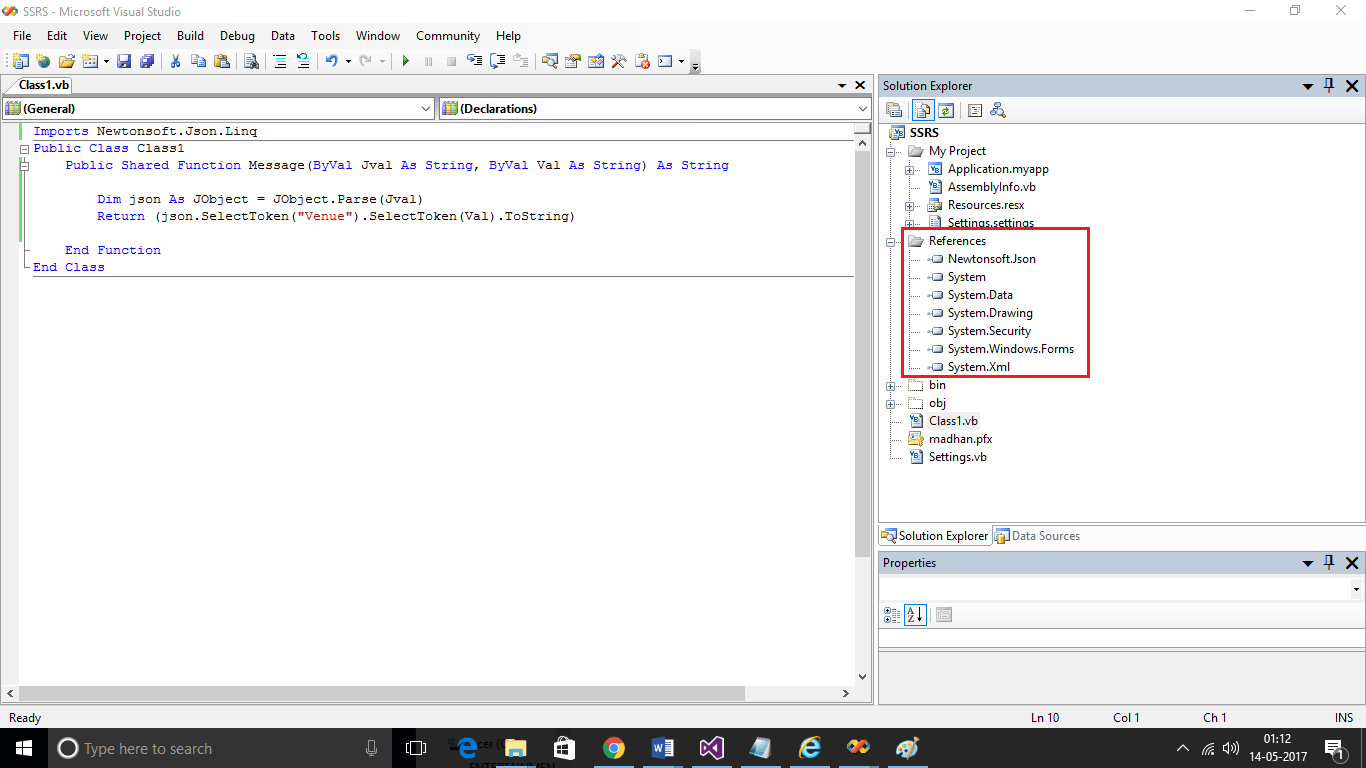This screenshot has width=1366, height=768.
Task: Pin toggle for the Solution Explorer panel
Action: 1329,86
